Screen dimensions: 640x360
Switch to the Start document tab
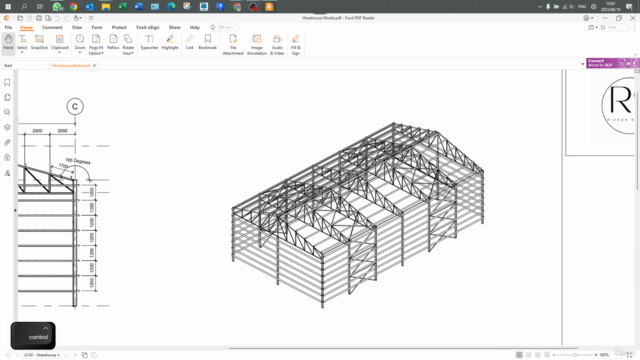[24, 65]
